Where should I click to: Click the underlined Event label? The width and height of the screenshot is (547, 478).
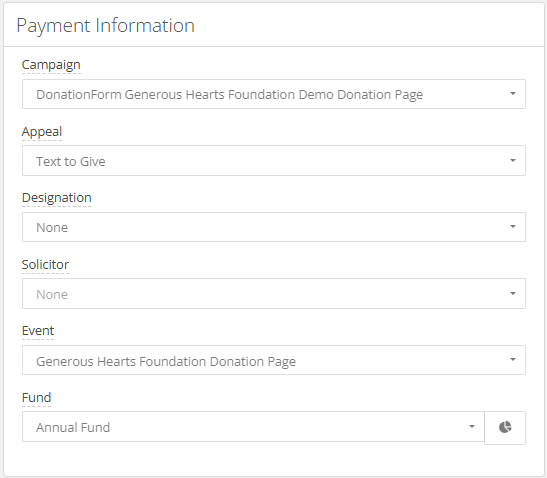38,331
